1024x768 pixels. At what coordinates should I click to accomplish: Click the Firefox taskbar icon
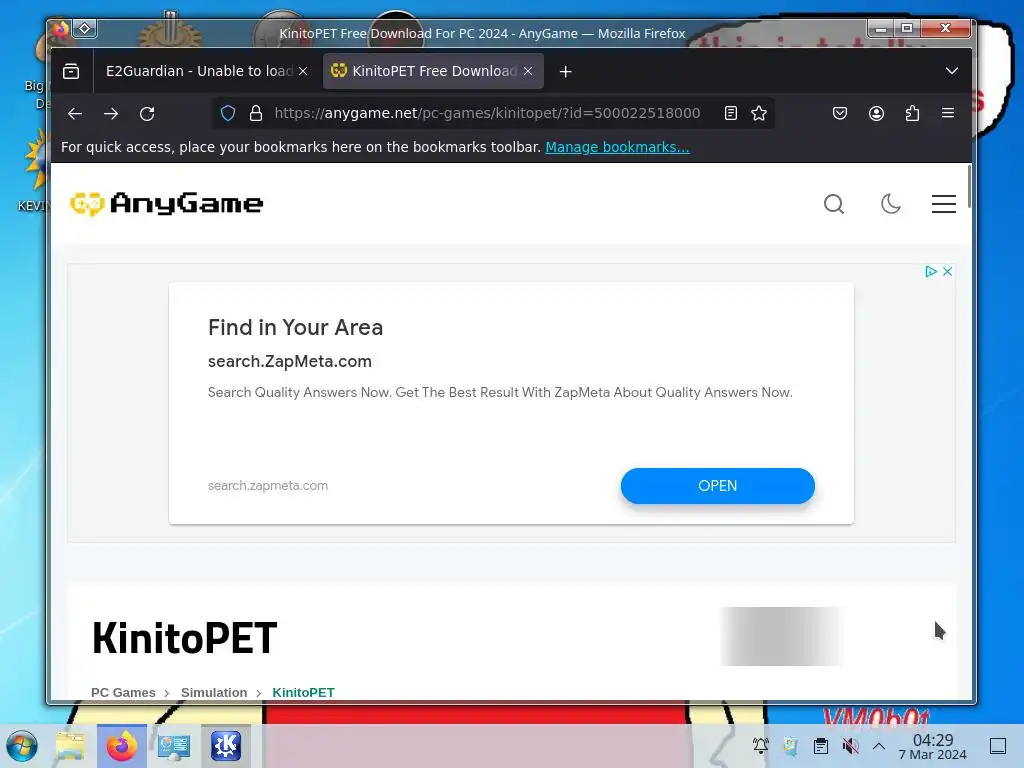121,746
